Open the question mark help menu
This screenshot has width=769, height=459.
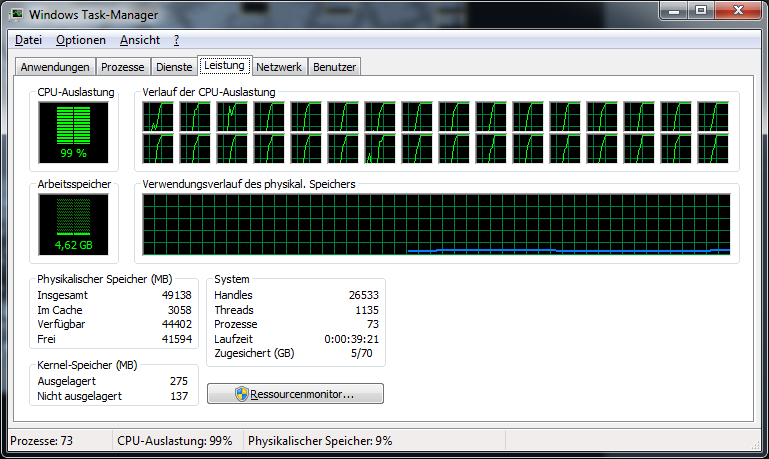point(177,40)
